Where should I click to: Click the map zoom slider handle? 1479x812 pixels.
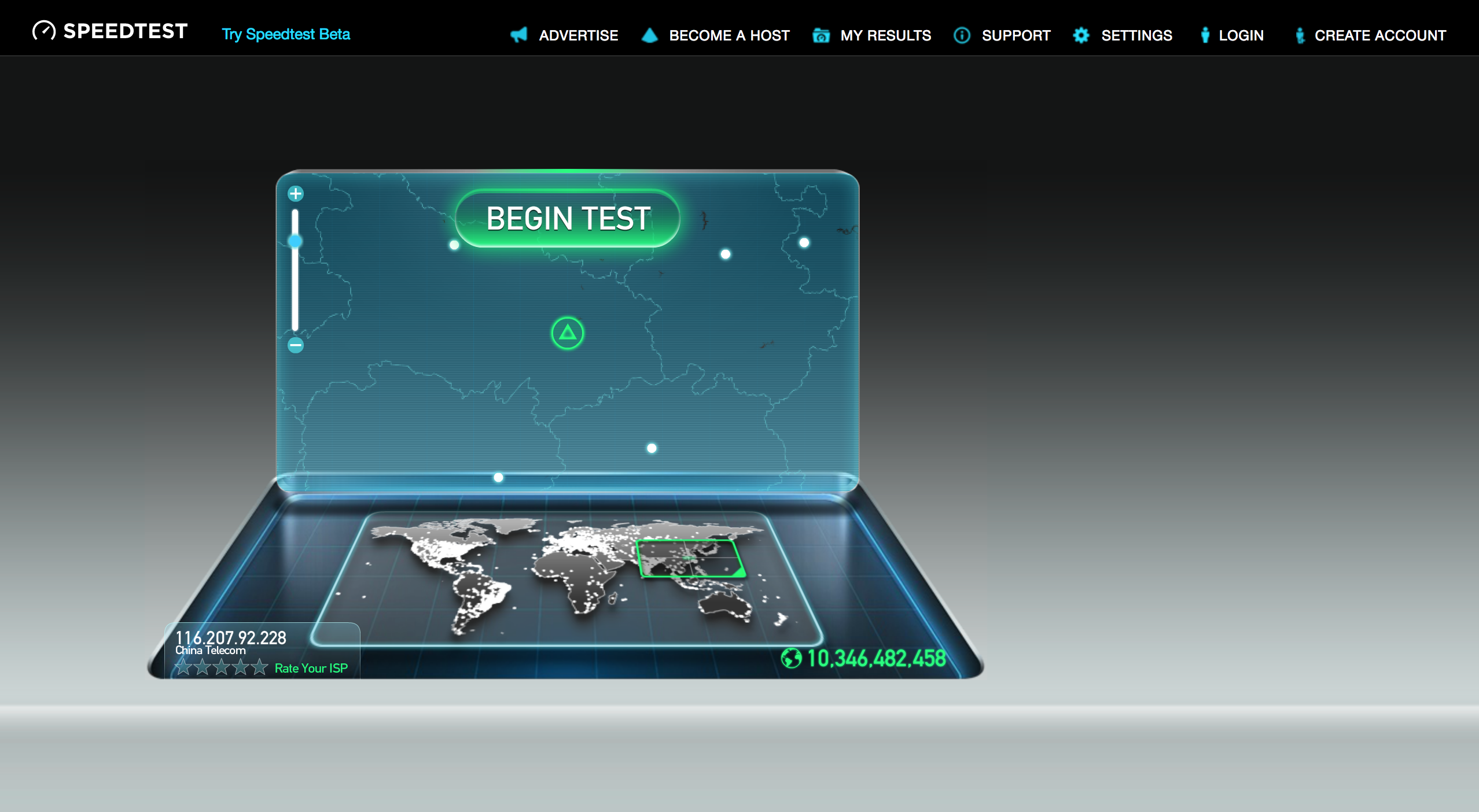pyautogui.click(x=295, y=241)
